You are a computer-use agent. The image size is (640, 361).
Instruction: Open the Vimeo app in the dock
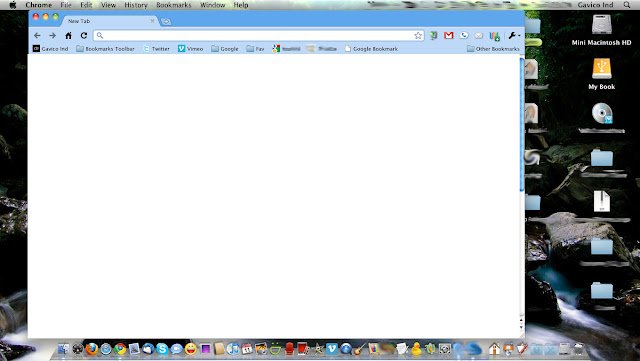pyautogui.click(x=331, y=349)
